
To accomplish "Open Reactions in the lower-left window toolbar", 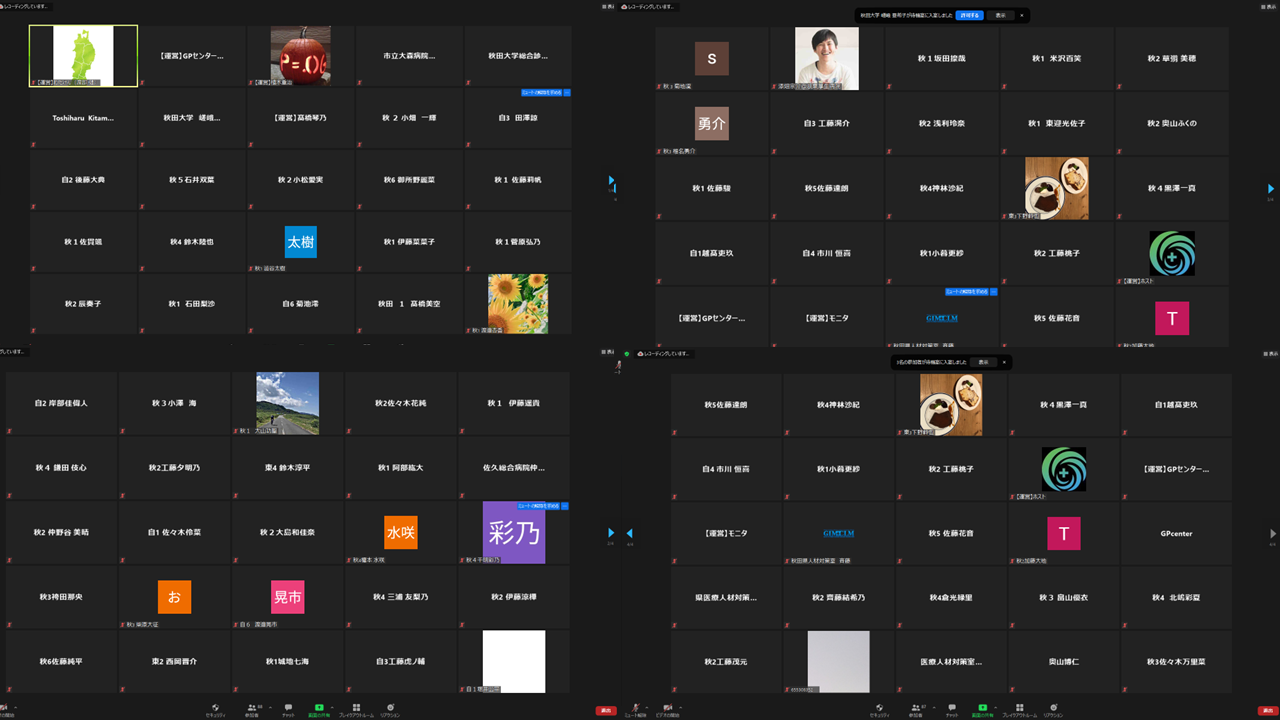I will (x=390, y=709).
